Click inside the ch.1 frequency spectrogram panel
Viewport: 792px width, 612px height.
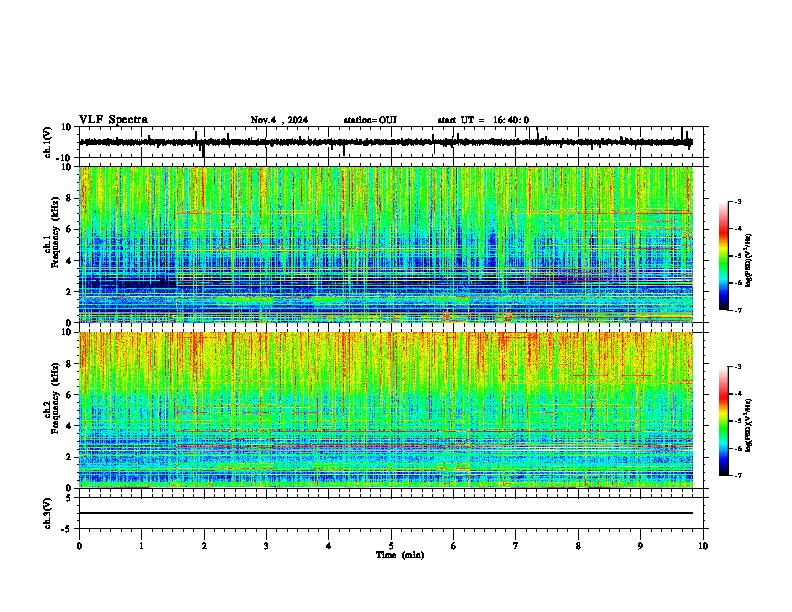pyautogui.click(x=386, y=244)
